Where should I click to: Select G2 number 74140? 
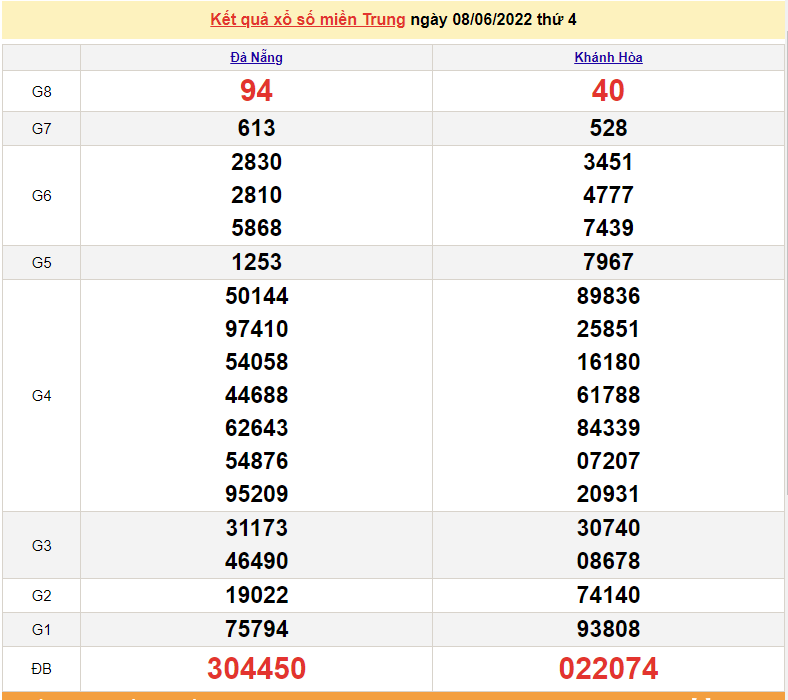608,595
